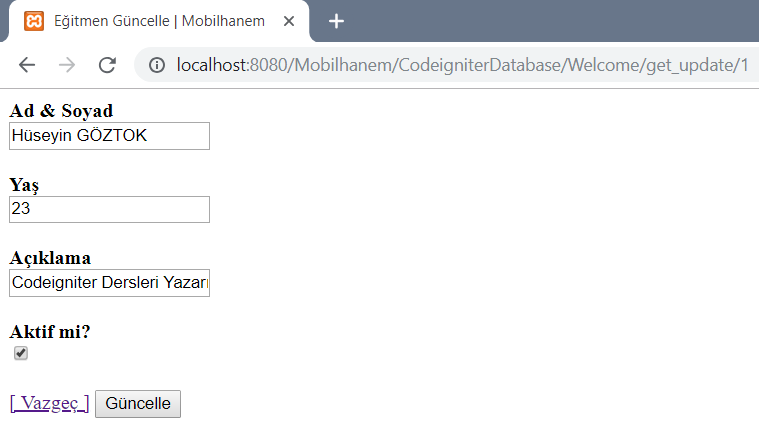Go back to the previous page
The height and width of the screenshot is (446, 759).
[x=27, y=65]
